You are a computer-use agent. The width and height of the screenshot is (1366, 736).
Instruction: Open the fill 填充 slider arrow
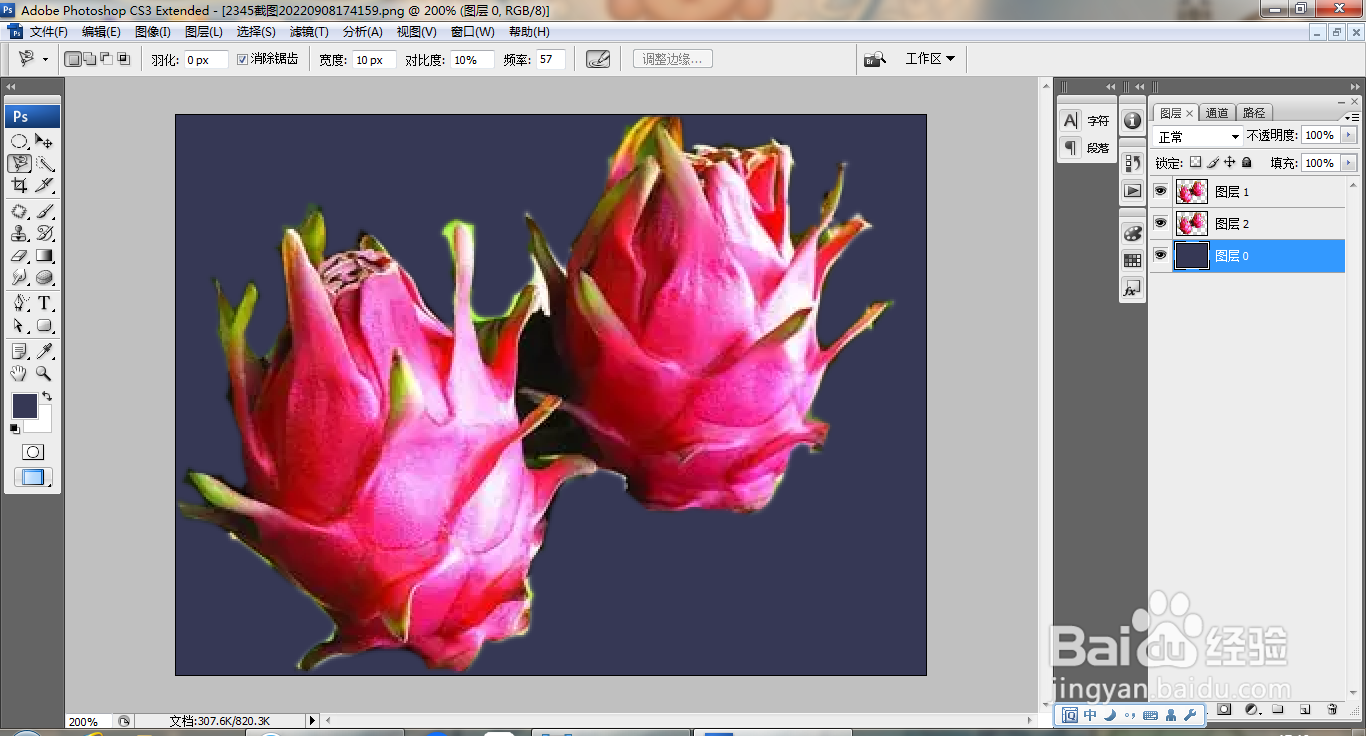(x=1349, y=163)
